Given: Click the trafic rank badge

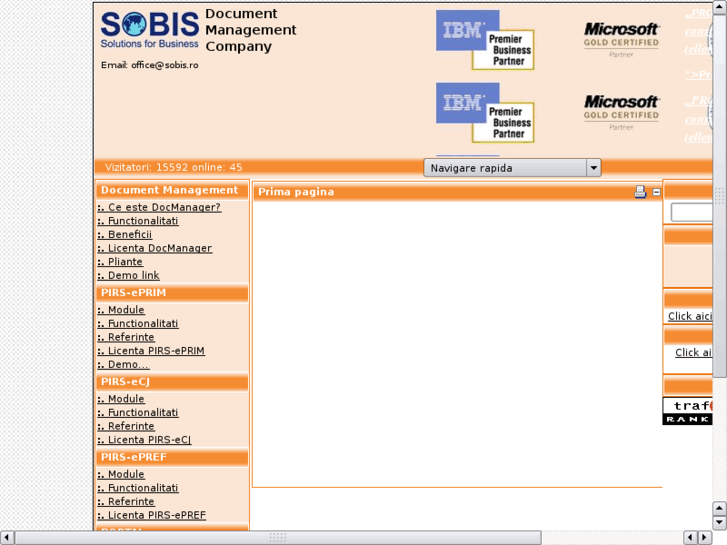Looking at the screenshot, I should (x=688, y=411).
